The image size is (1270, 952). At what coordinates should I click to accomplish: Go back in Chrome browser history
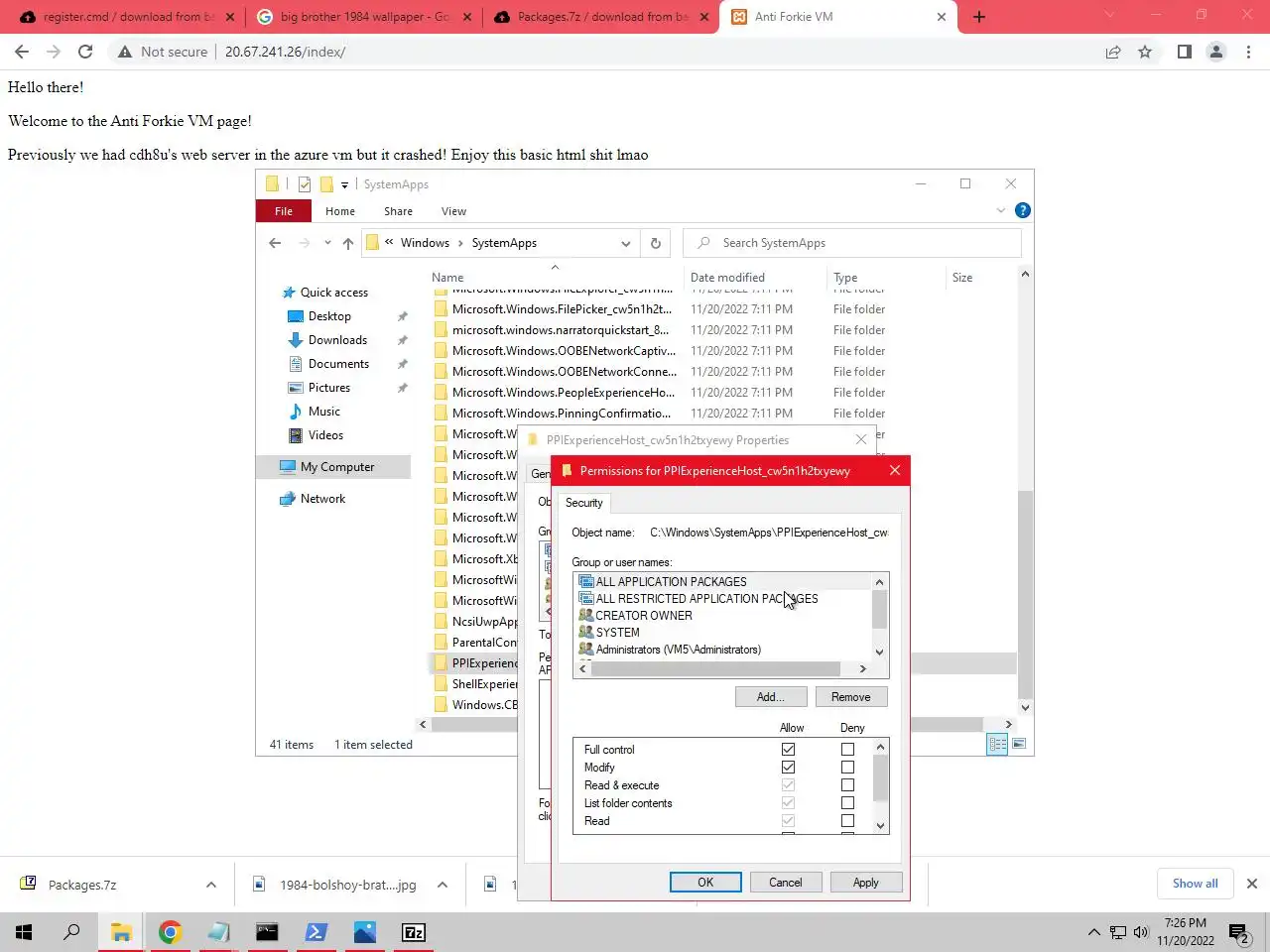[x=22, y=52]
